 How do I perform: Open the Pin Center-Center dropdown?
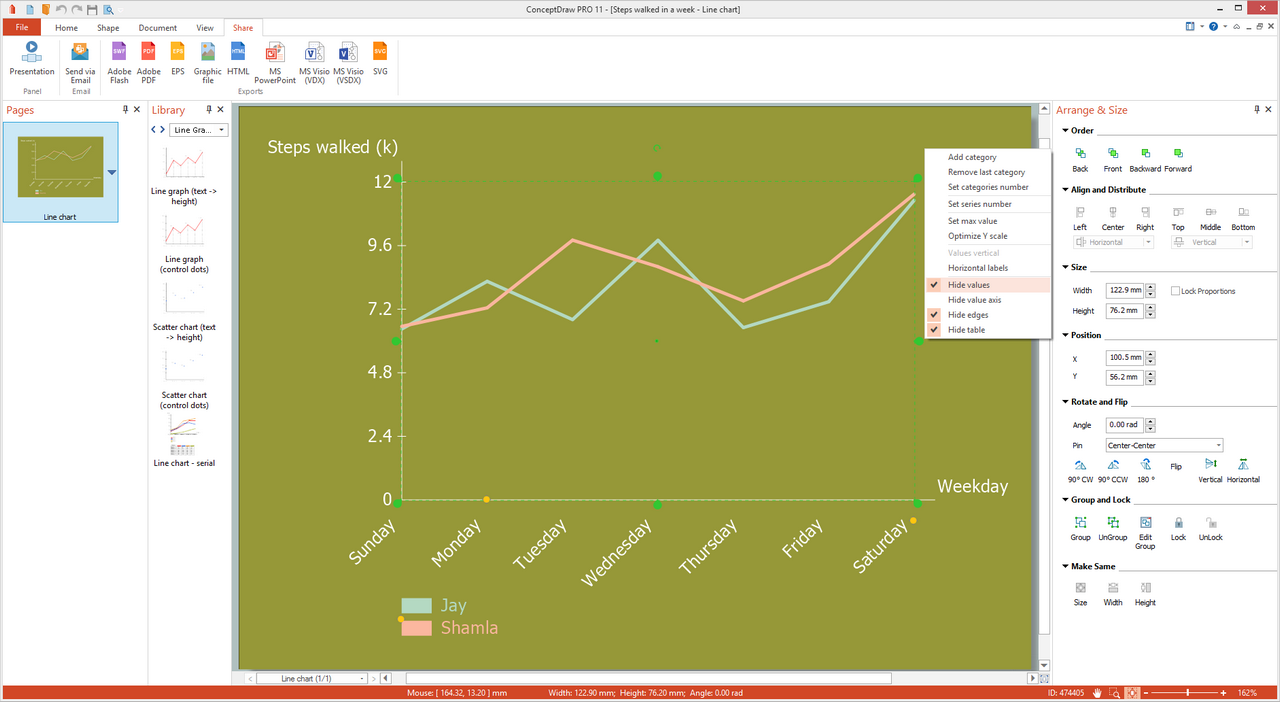[x=1164, y=445]
